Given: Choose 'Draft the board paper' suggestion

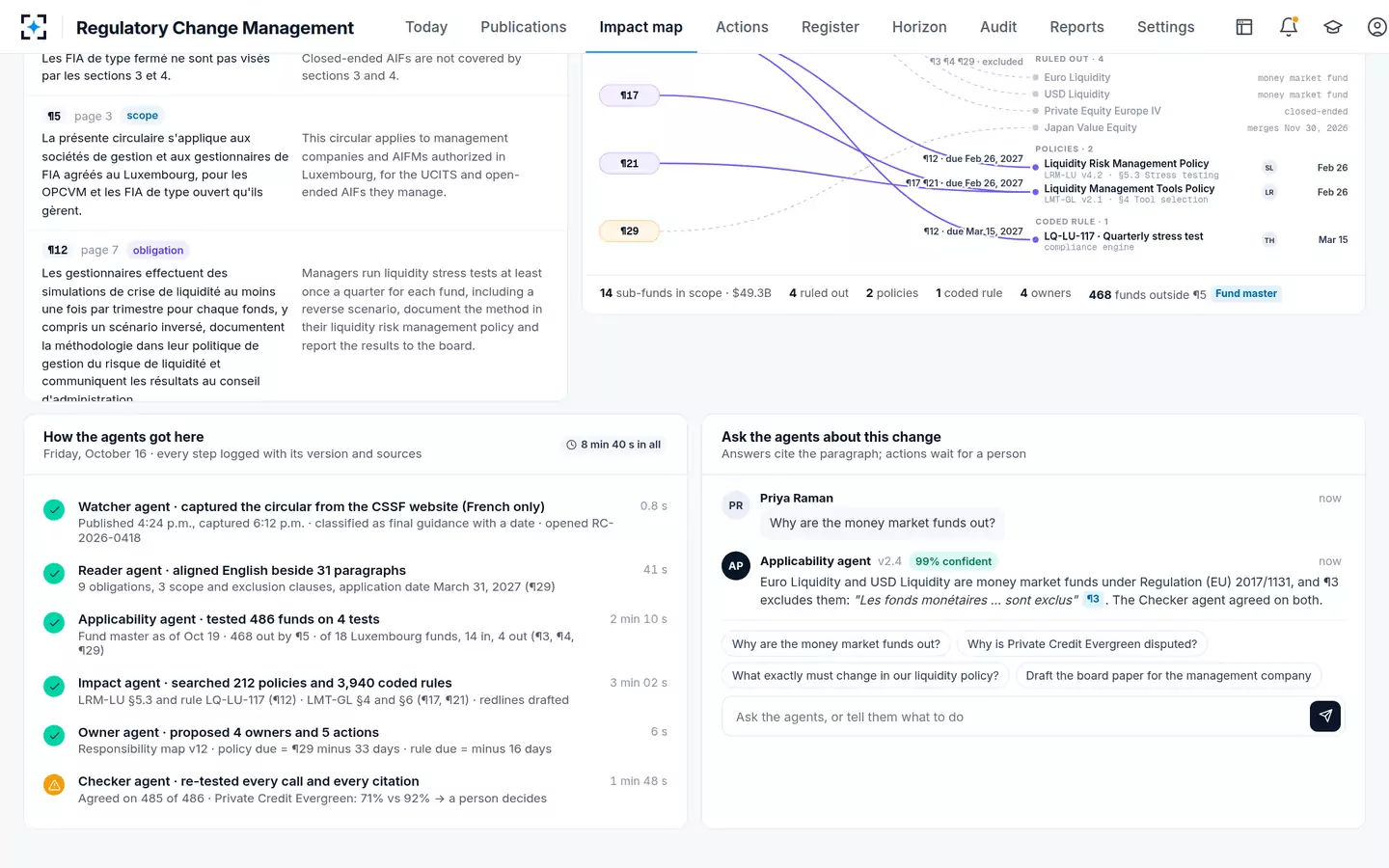Looking at the screenshot, I should pos(1168,675).
